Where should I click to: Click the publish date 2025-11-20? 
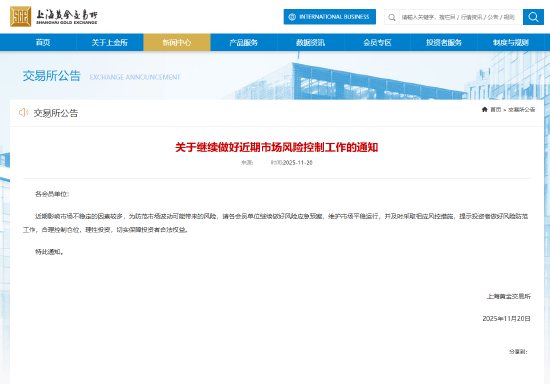coord(297,163)
